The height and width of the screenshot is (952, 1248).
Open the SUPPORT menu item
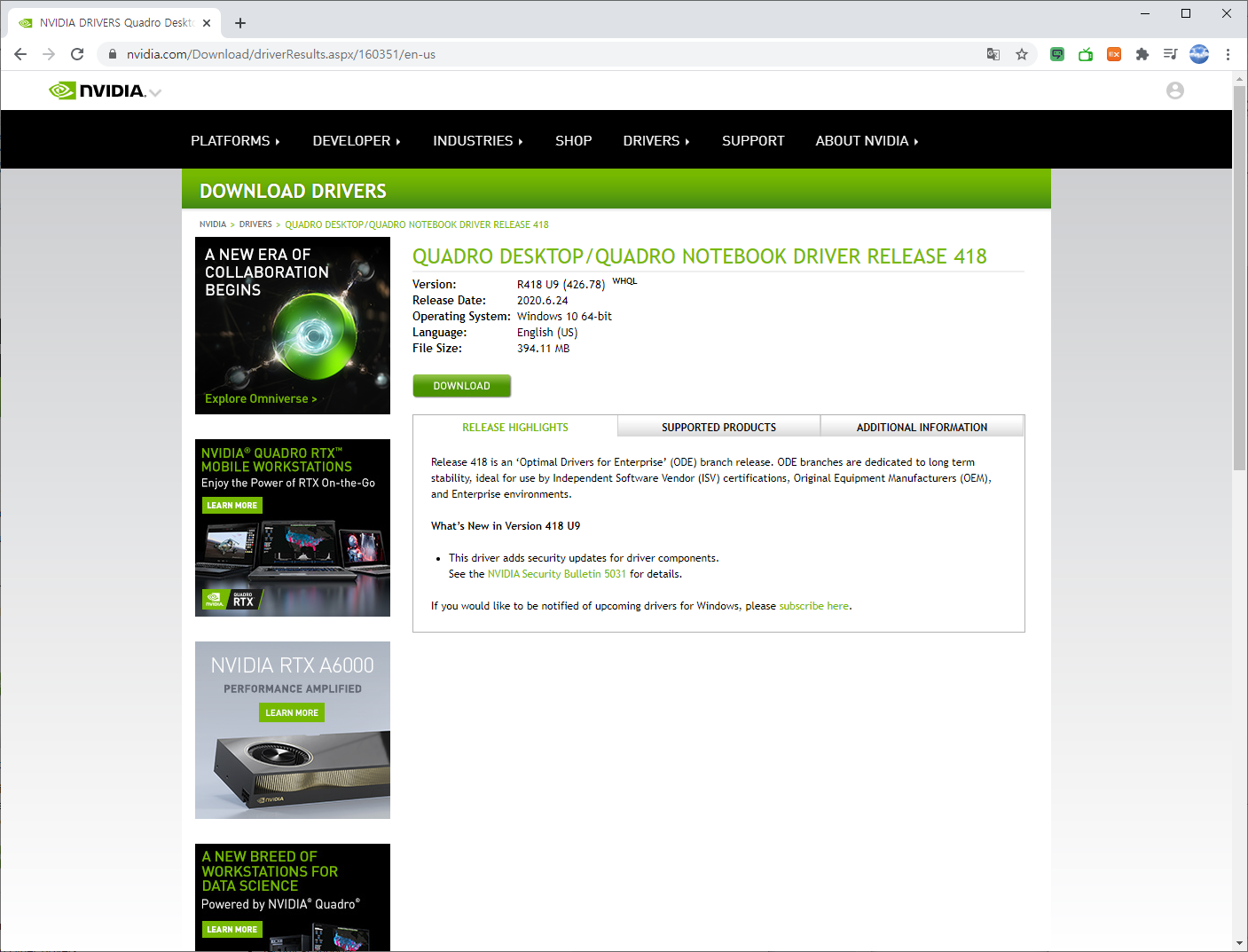tap(753, 141)
